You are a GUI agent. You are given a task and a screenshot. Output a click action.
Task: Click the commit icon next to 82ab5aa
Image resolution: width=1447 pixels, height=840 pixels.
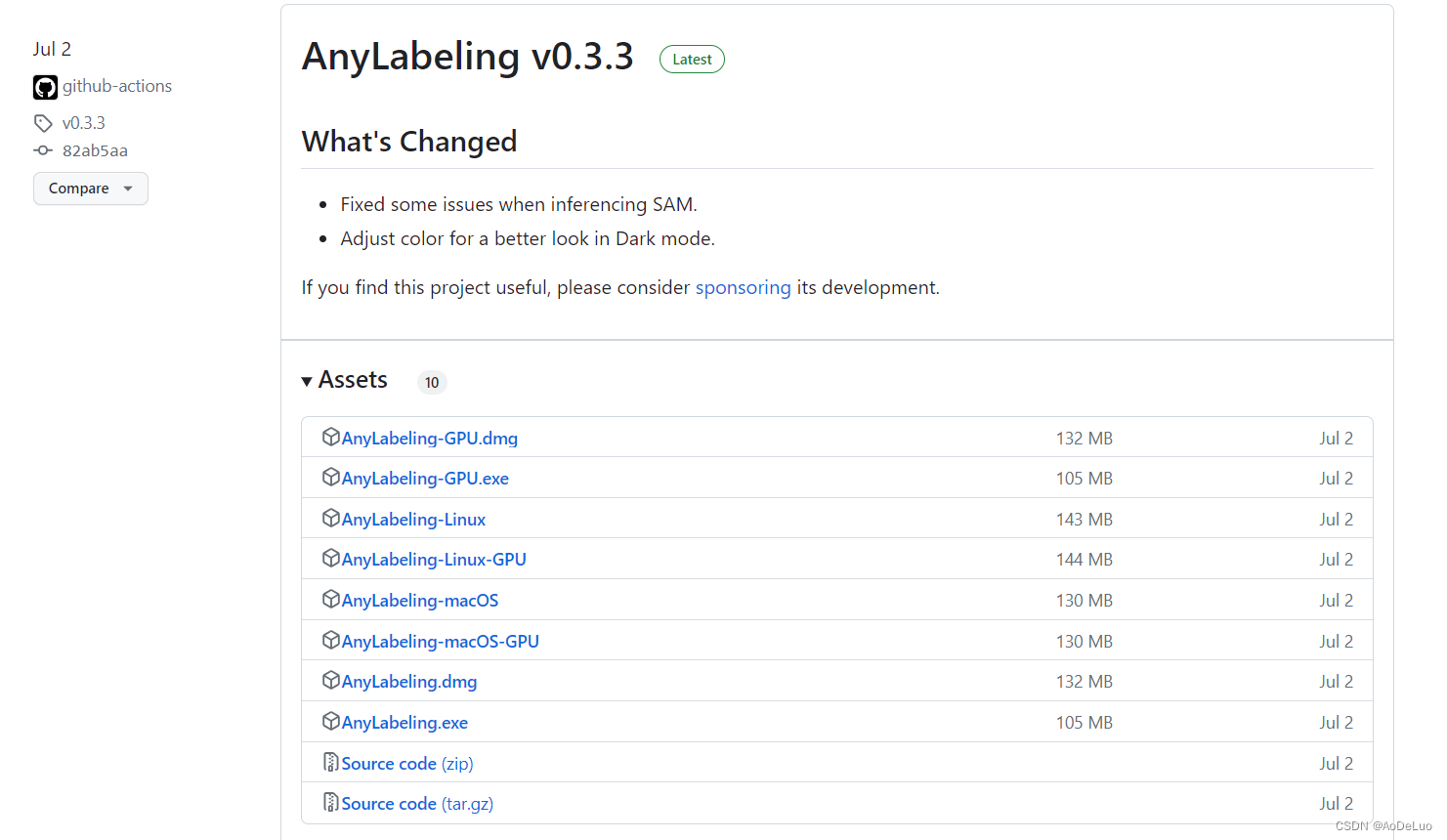click(x=43, y=150)
